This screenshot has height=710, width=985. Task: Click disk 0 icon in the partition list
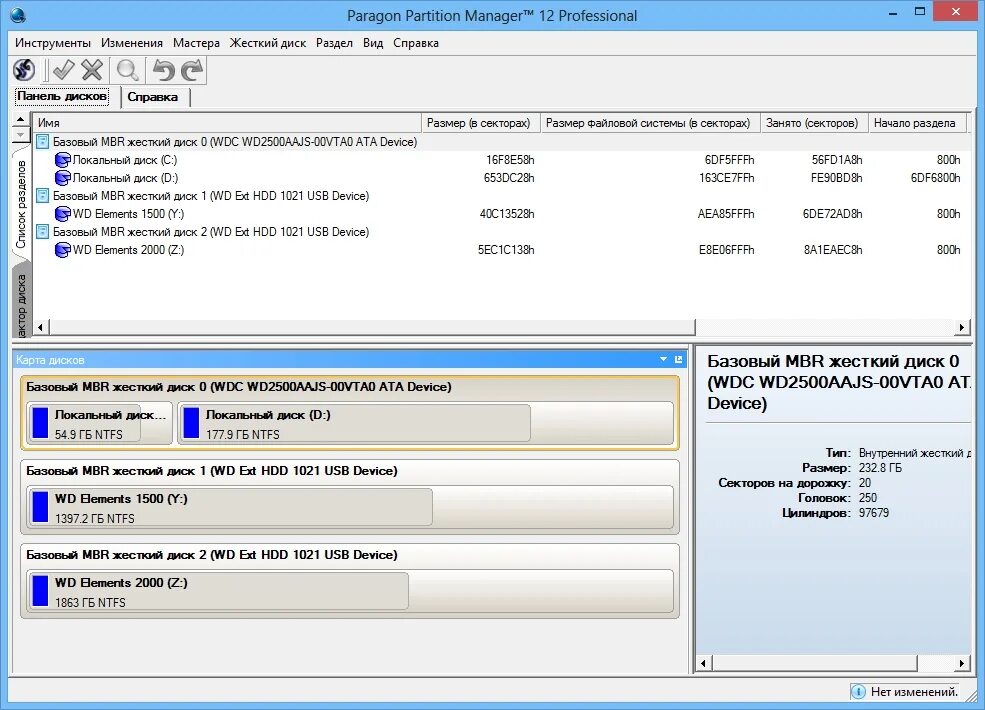(42, 142)
